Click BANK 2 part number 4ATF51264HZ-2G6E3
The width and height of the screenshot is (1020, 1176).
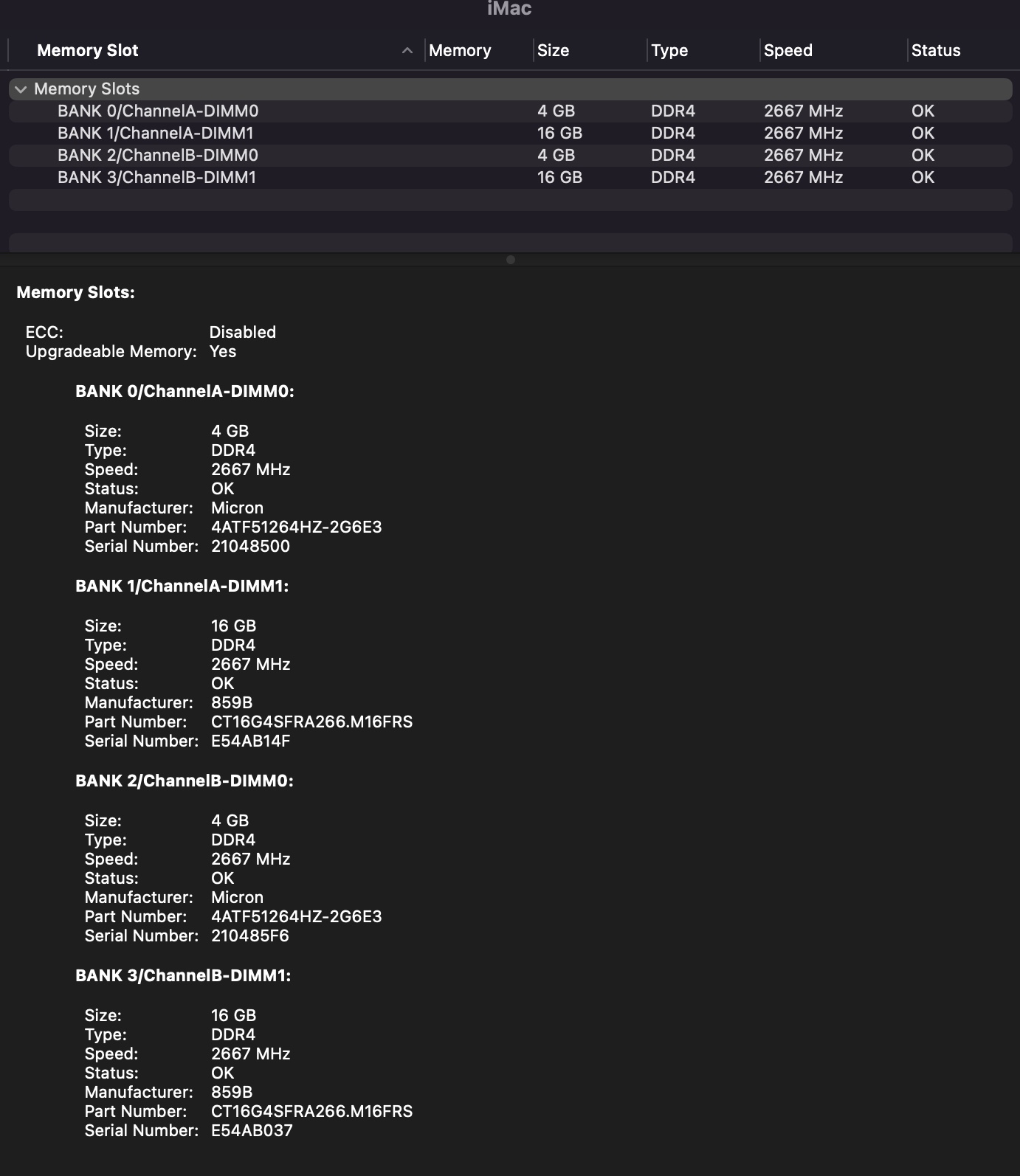click(x=296, y=916)
